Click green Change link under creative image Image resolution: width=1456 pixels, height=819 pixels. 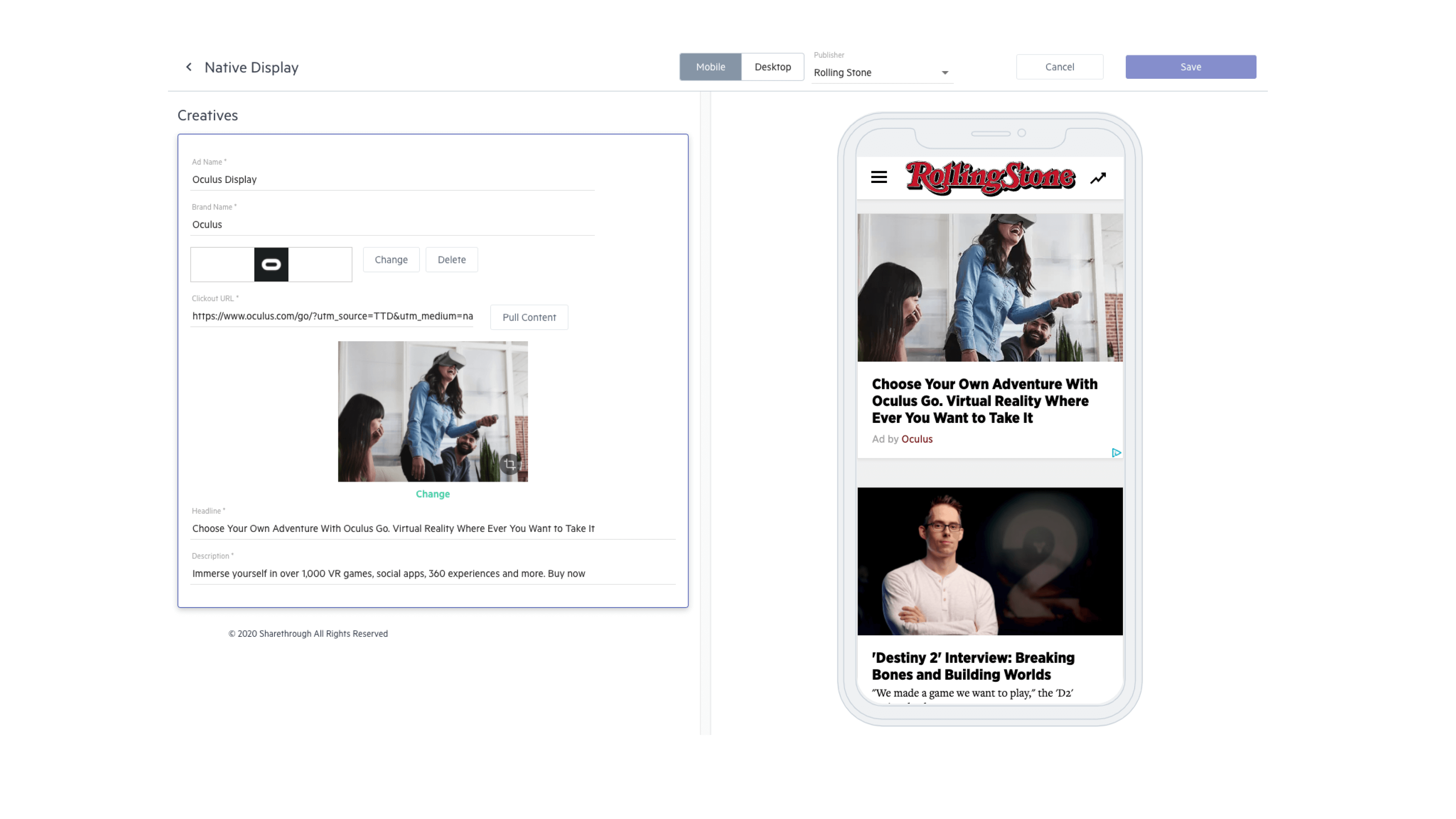coord(432,494)
